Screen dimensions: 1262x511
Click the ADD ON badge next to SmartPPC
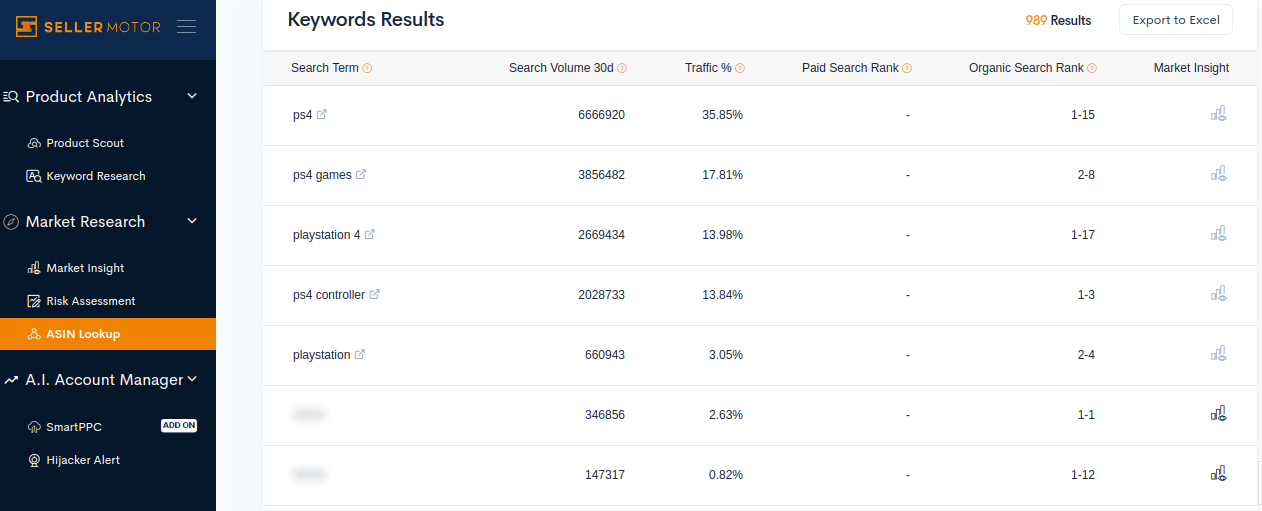[179, 426]
